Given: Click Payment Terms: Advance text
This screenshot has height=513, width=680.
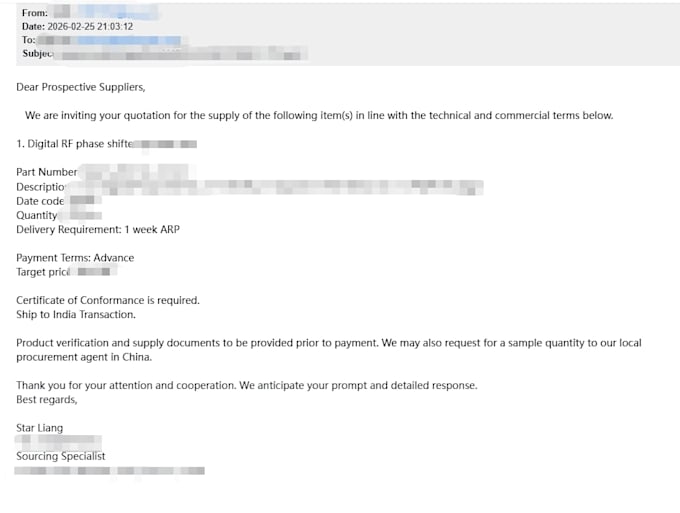Looking at the screenshot, I should pyautogui.click(x=75, y=258).
